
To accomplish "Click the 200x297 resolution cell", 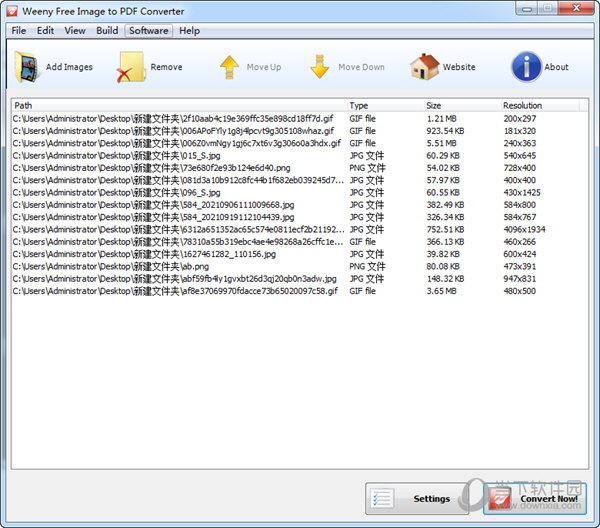I will pyautogui.click(x=520, y=119).
